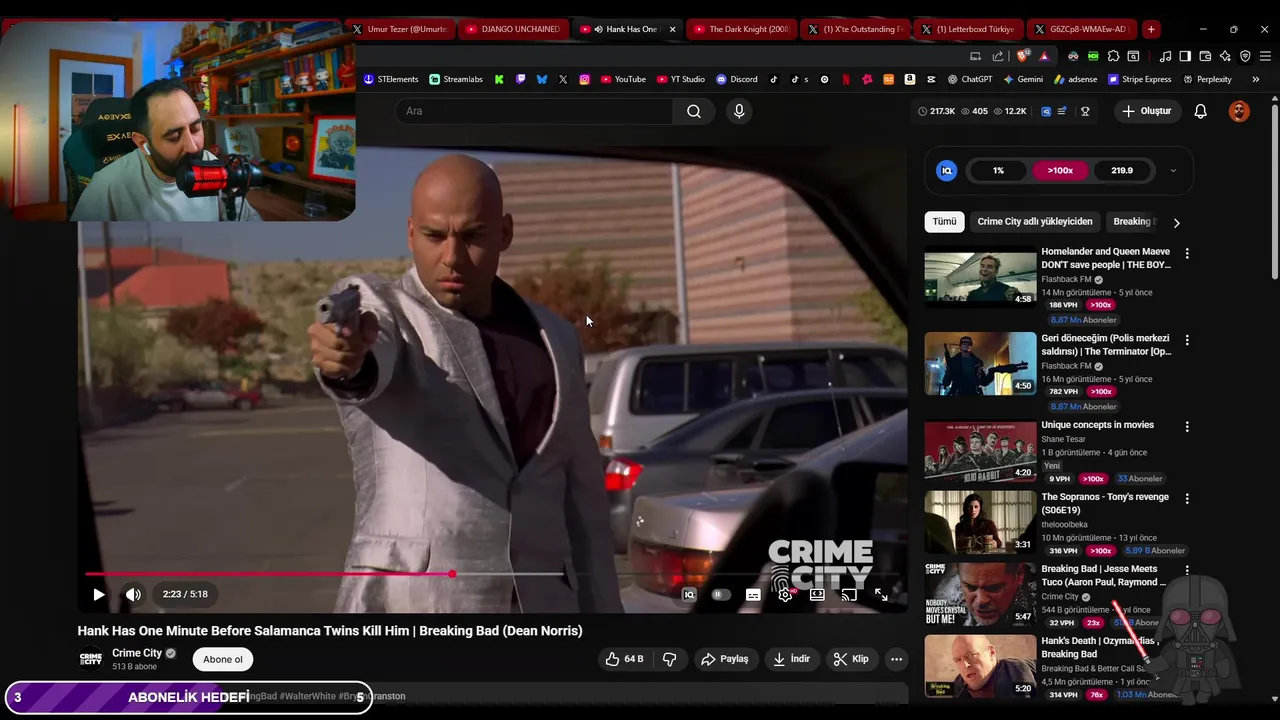
Task: Open Crime City channel name link
Action: pos(137,653)
